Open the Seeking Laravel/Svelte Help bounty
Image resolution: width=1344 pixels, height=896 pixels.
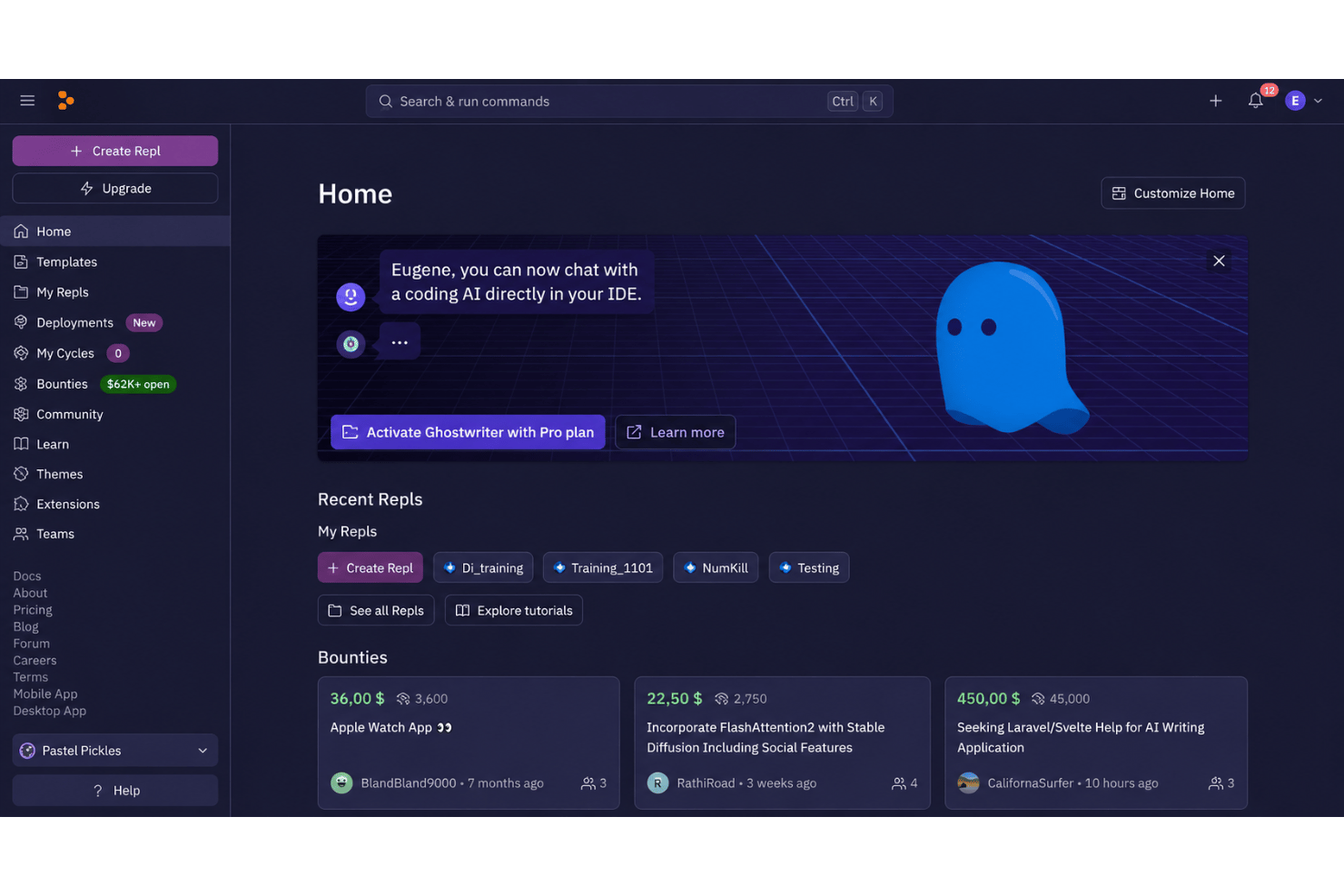tap(1096, 743)
